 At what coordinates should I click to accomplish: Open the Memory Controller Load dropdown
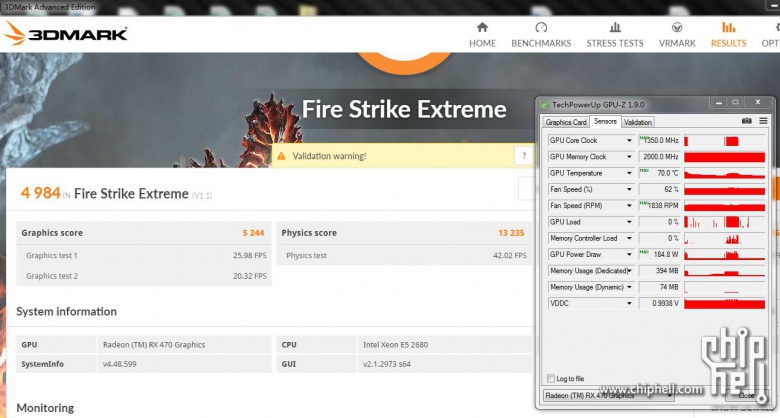629,238
